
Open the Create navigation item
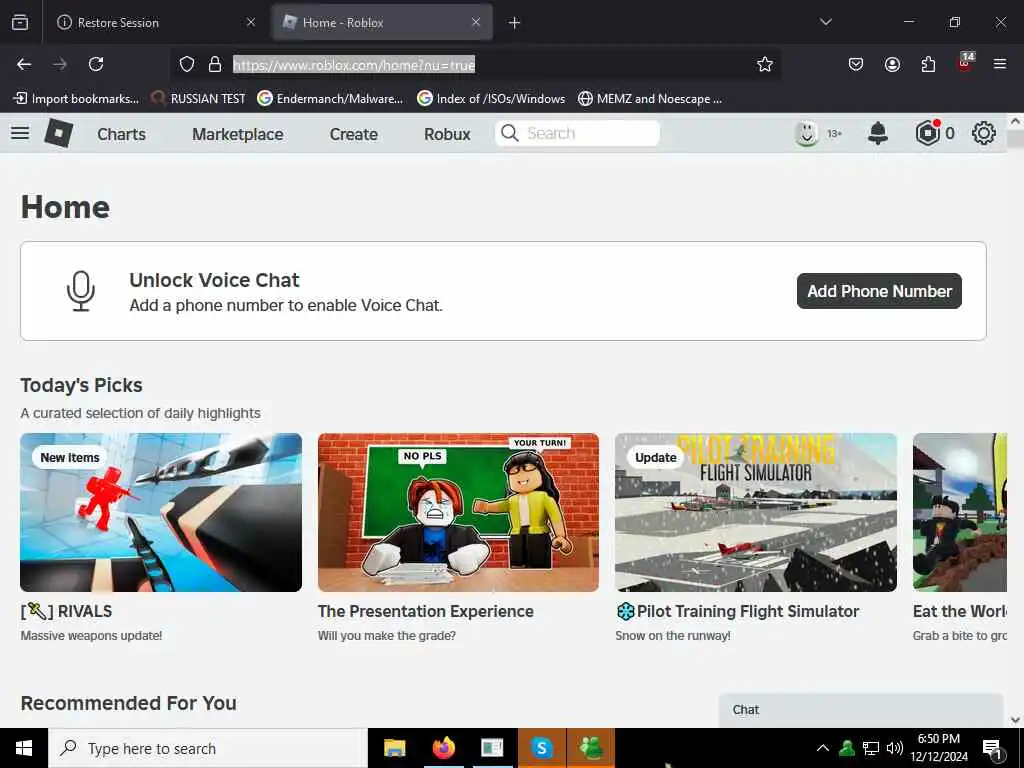[x=353, y=134]
